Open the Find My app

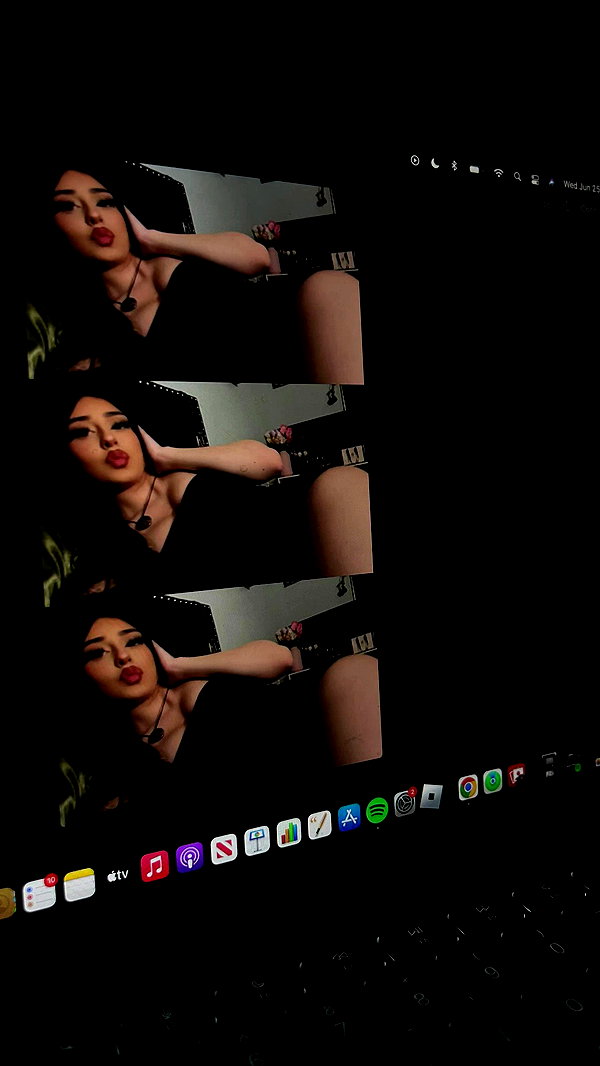pos(493,780)
